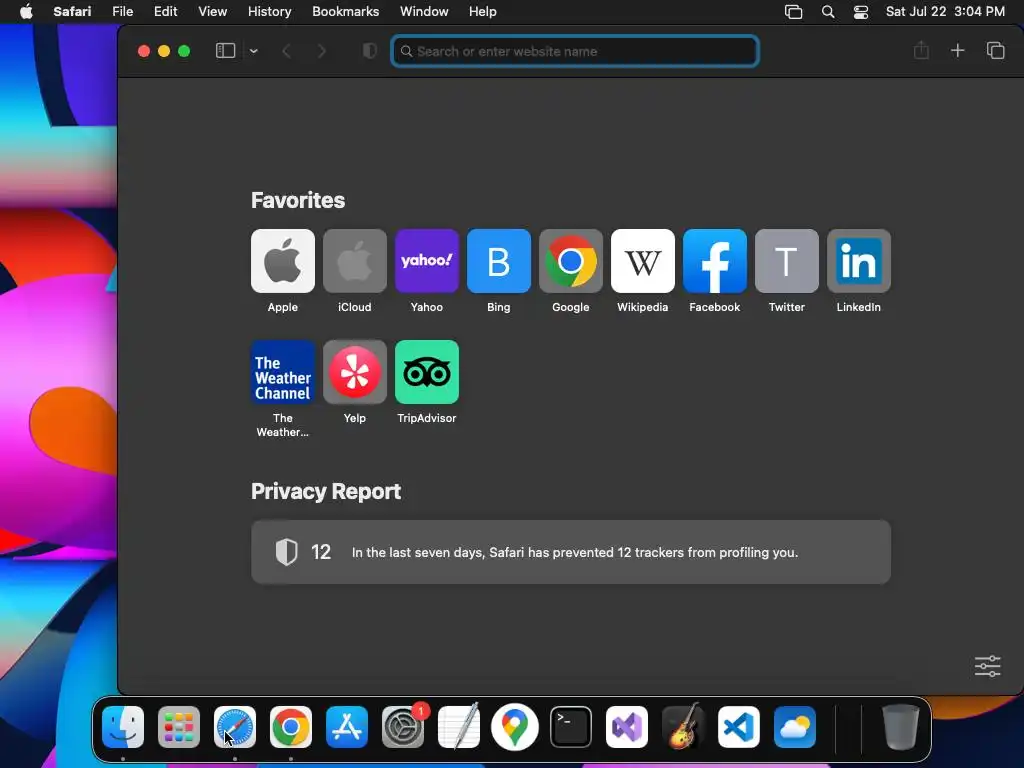Screen dimensions: 1024x768
Task: Close the Safari window
Action: (144, 51)
